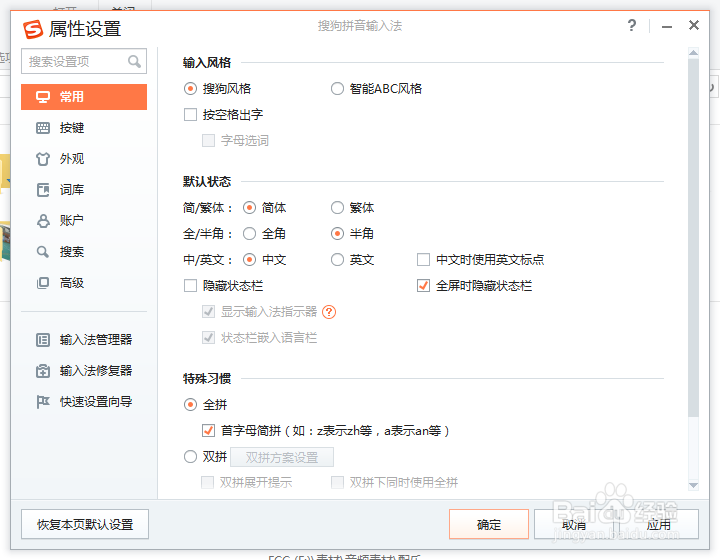The width and height of the screenshot is (720, 560).
Task: Click 恢复本页默认设置 button
Action: click(85, 524)
